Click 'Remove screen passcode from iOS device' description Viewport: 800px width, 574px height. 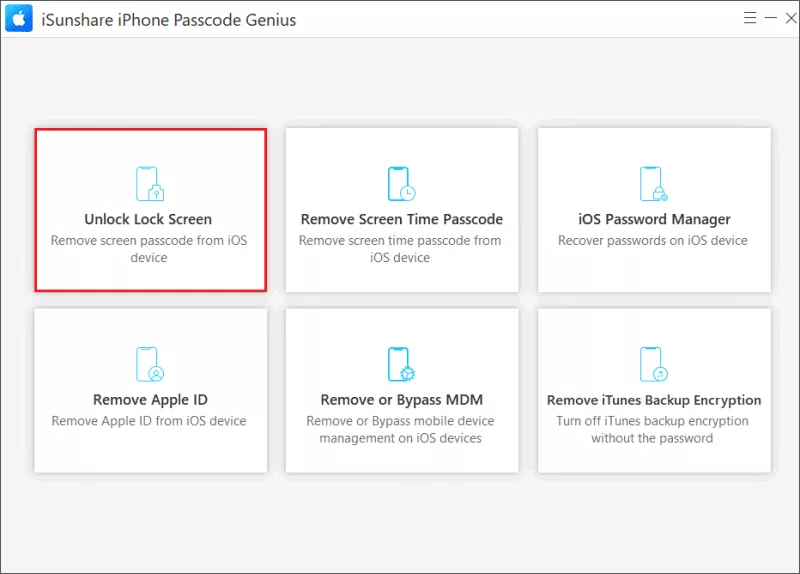click(149, 249)
